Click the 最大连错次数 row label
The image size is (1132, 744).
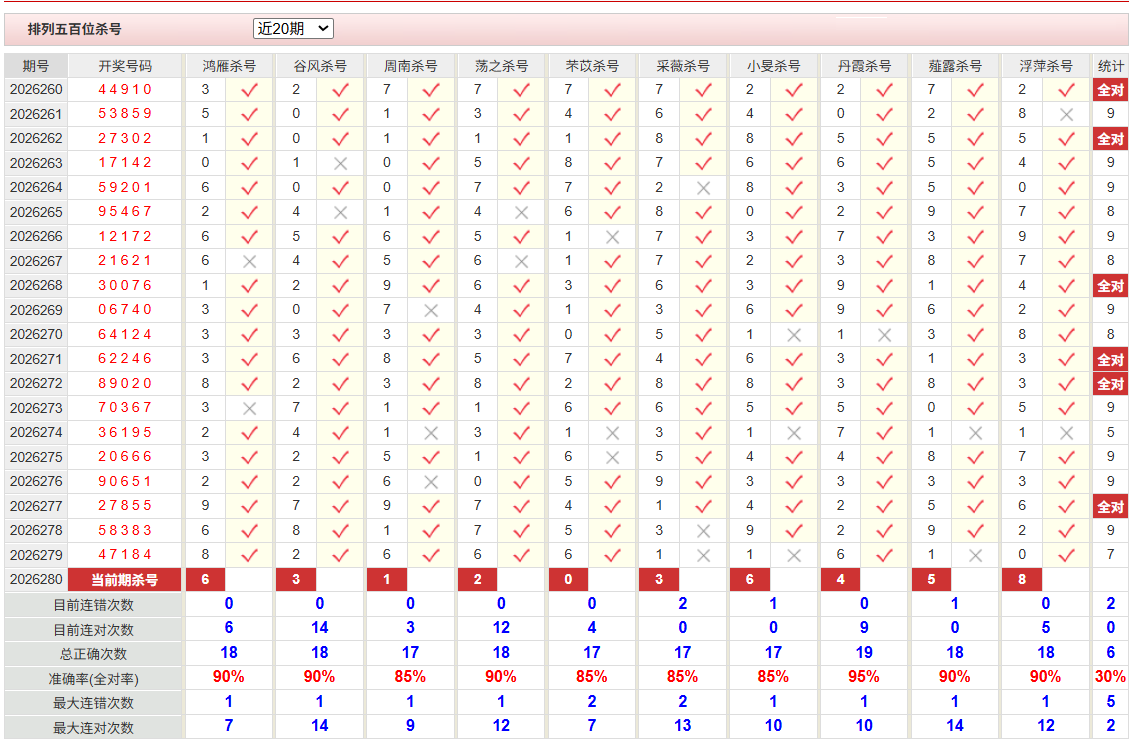pyautogui.click(x=93, y=704)
